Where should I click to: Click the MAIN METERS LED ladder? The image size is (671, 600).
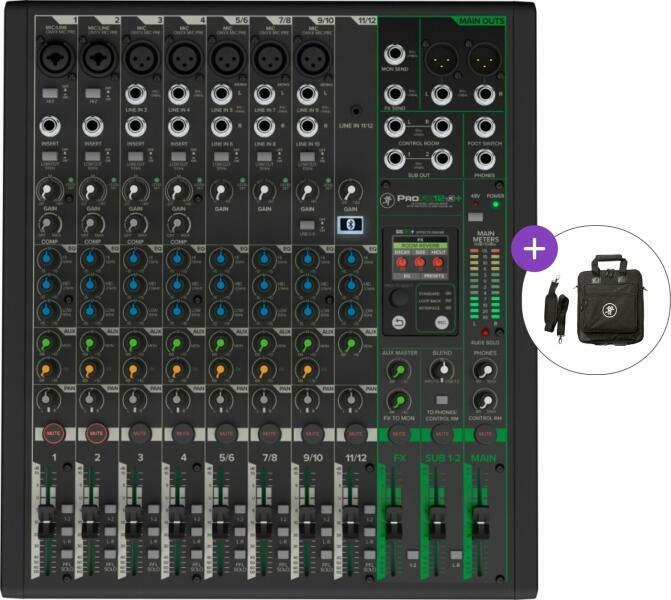pos(484,283)
